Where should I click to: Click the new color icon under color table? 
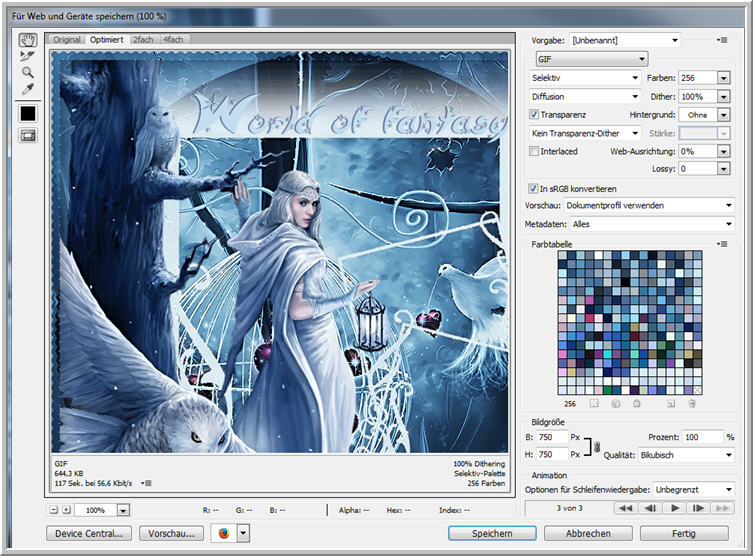[x=671, y=403]
